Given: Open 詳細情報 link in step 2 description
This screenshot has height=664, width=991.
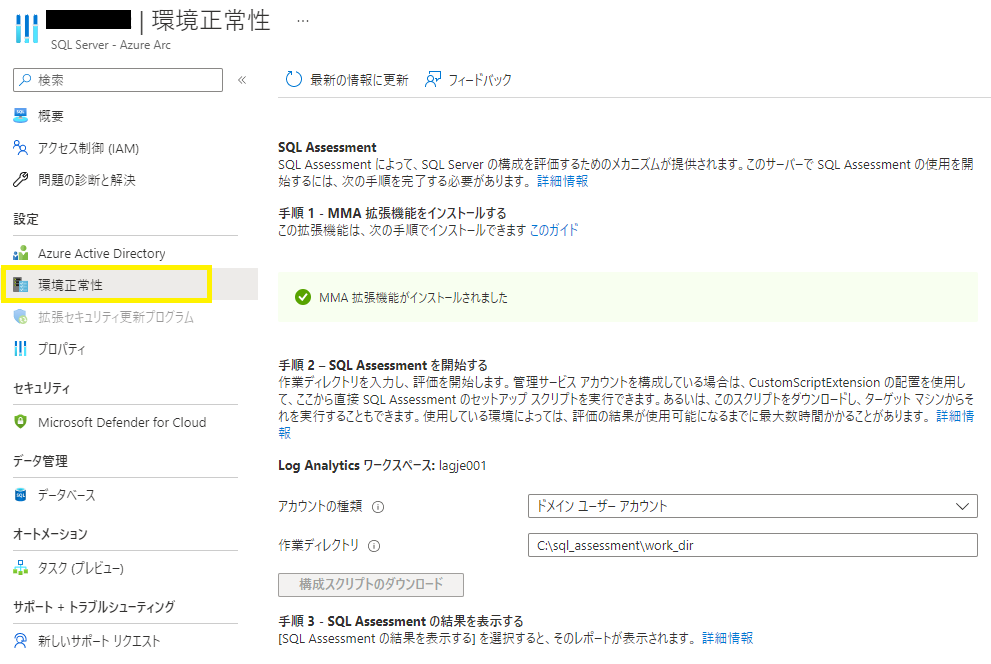Looking at the screenshot, I should [x=955, y=416].
